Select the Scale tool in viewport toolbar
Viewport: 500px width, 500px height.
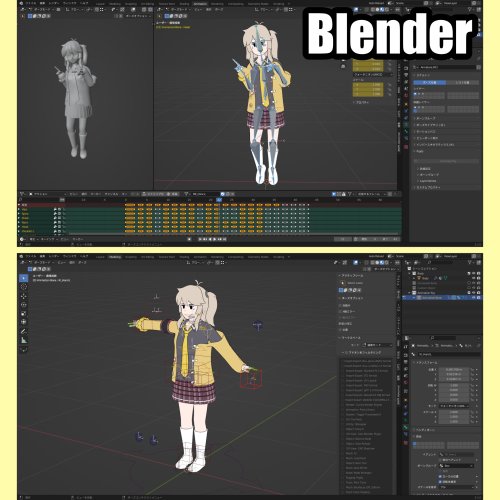pyautogui.click(x=24, y=314)
